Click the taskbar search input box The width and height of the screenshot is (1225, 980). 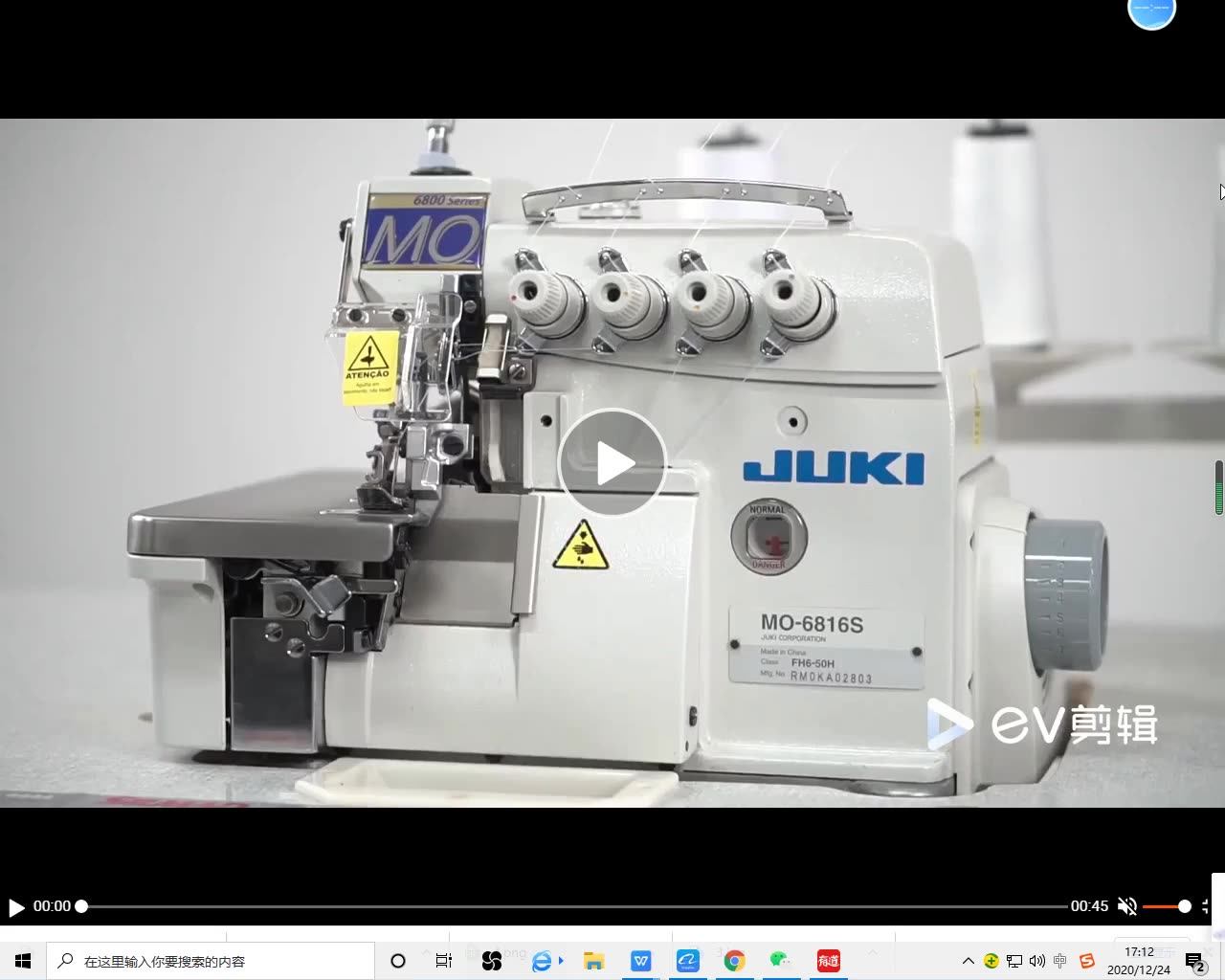point(211,961)
